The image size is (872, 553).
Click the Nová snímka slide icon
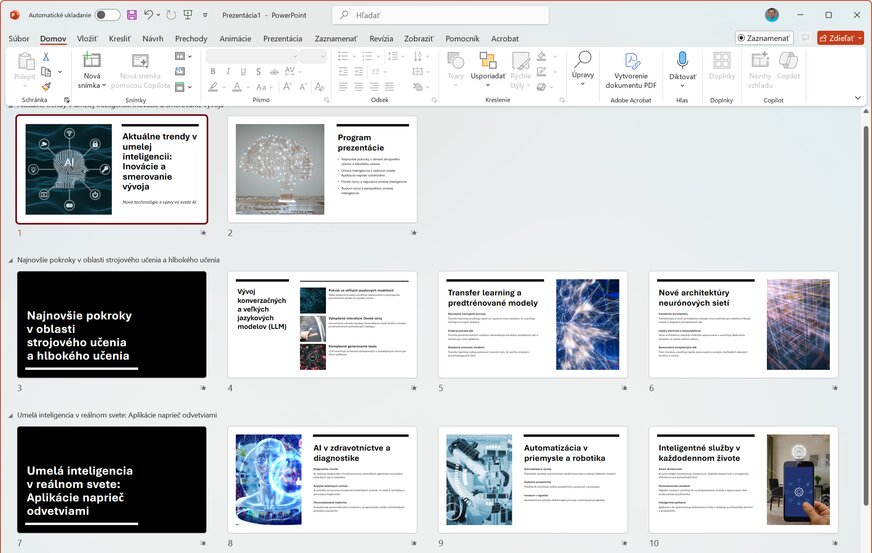click(92, 58)
